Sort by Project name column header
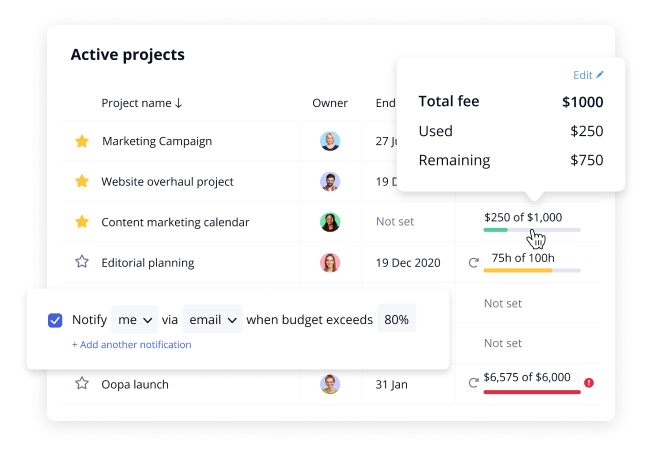 [x=142, y=103]
